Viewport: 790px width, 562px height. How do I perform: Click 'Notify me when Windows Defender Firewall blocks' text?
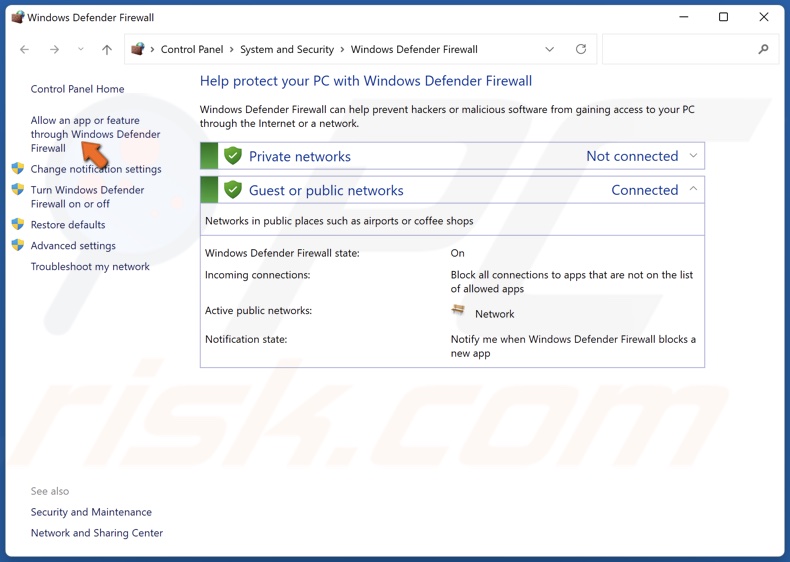pyautogui.click(x=573, y=346)
